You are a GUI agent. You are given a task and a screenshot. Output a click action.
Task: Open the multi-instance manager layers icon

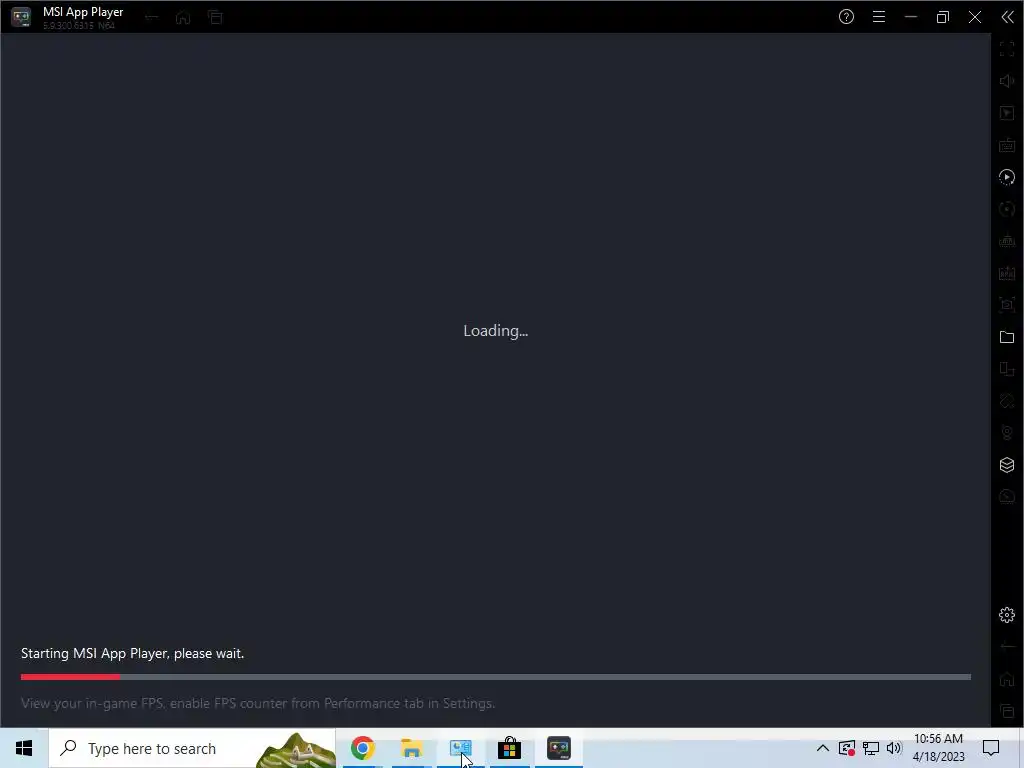(1006, 465)
